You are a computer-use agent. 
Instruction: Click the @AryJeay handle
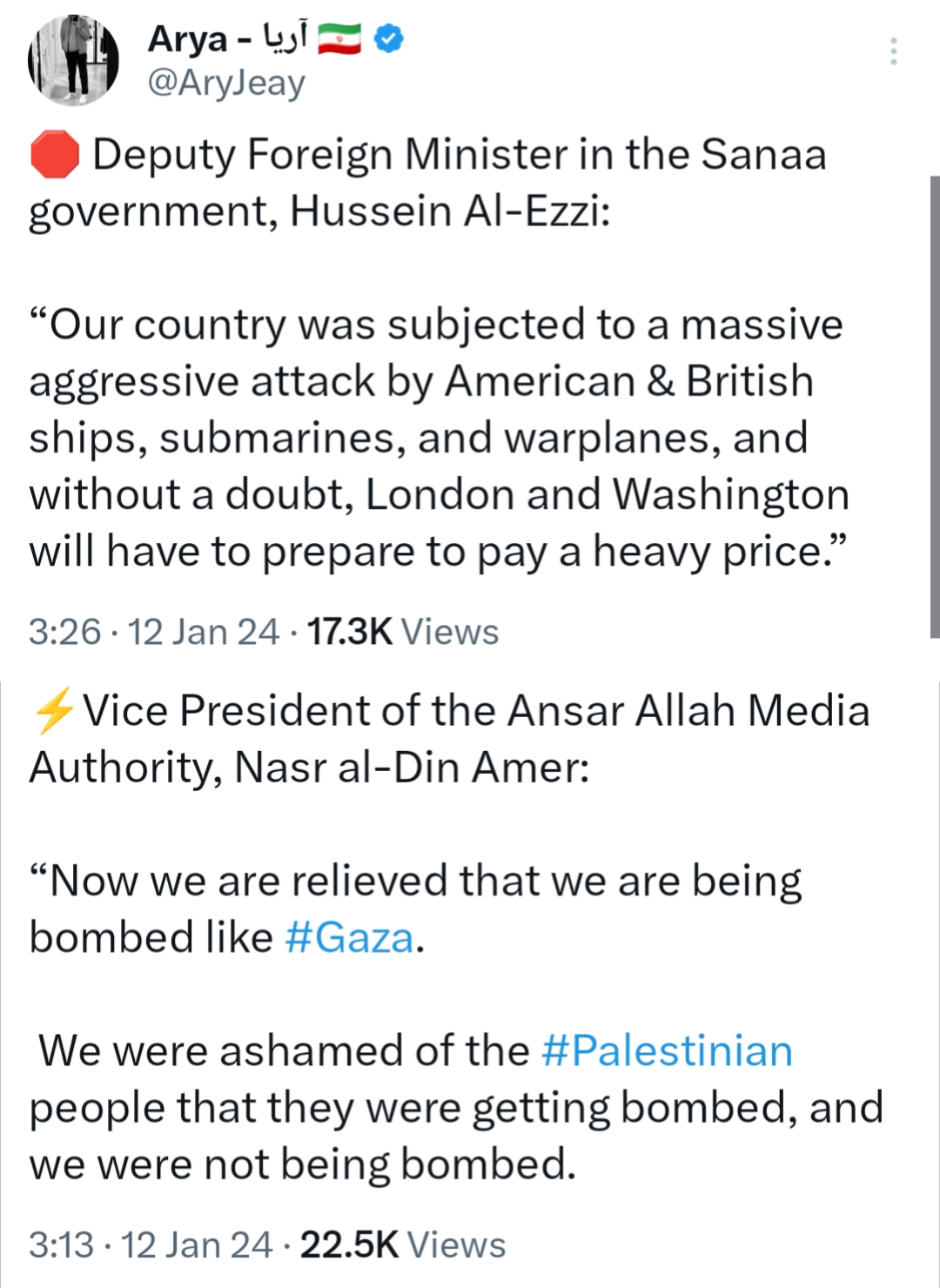(x=226, y=84)
